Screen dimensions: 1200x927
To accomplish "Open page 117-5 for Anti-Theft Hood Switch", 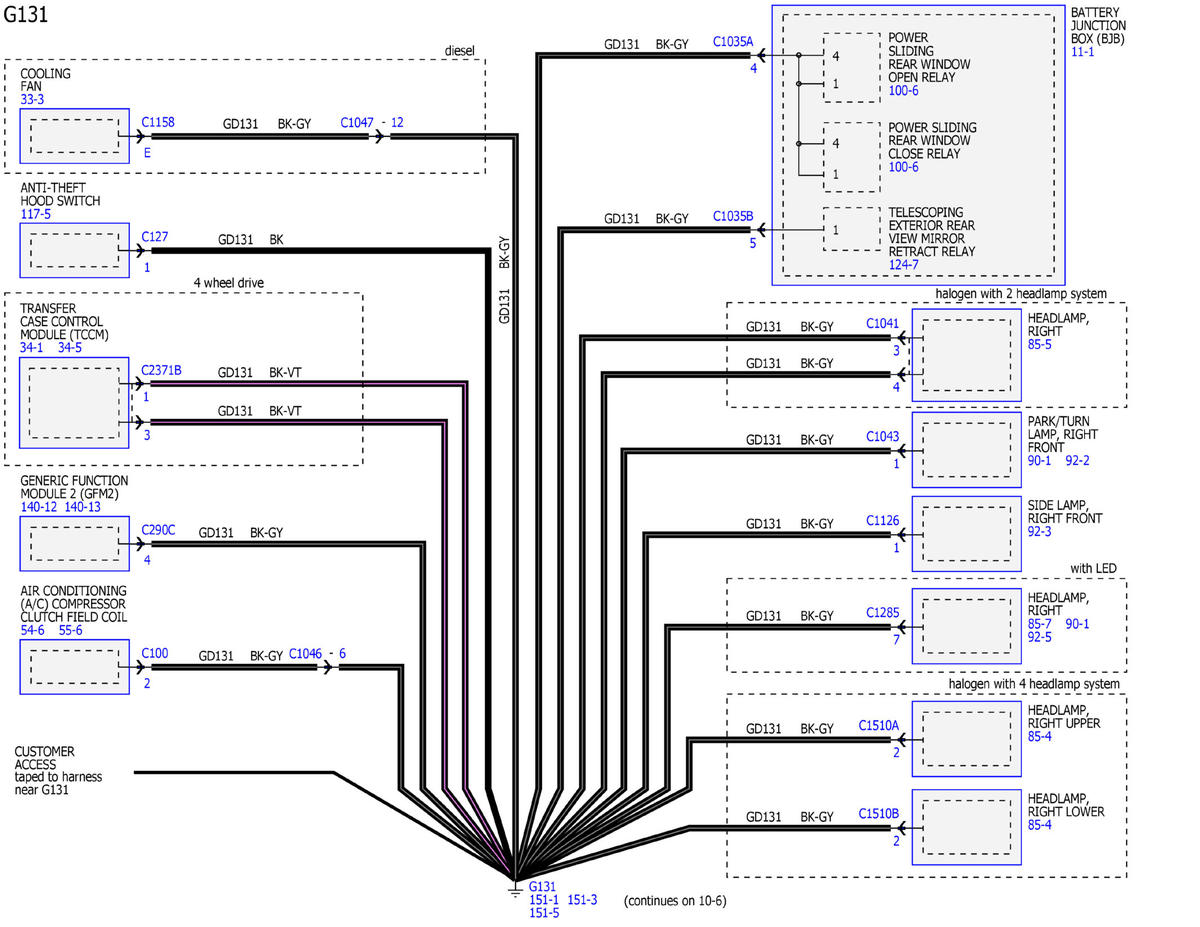I will click(35, 214).
